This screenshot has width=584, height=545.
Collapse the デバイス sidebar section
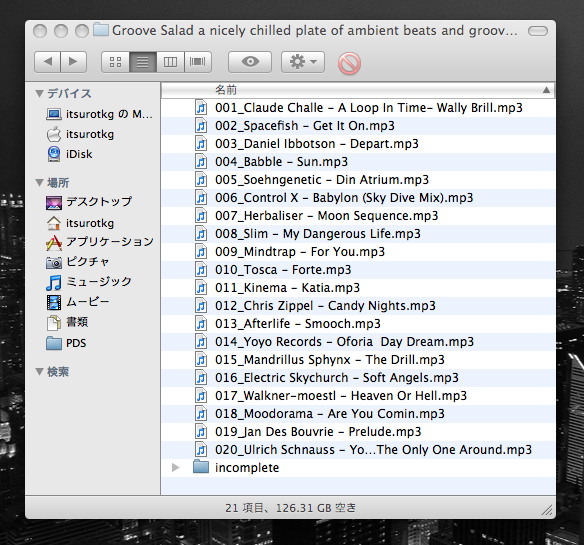(39, 93)
